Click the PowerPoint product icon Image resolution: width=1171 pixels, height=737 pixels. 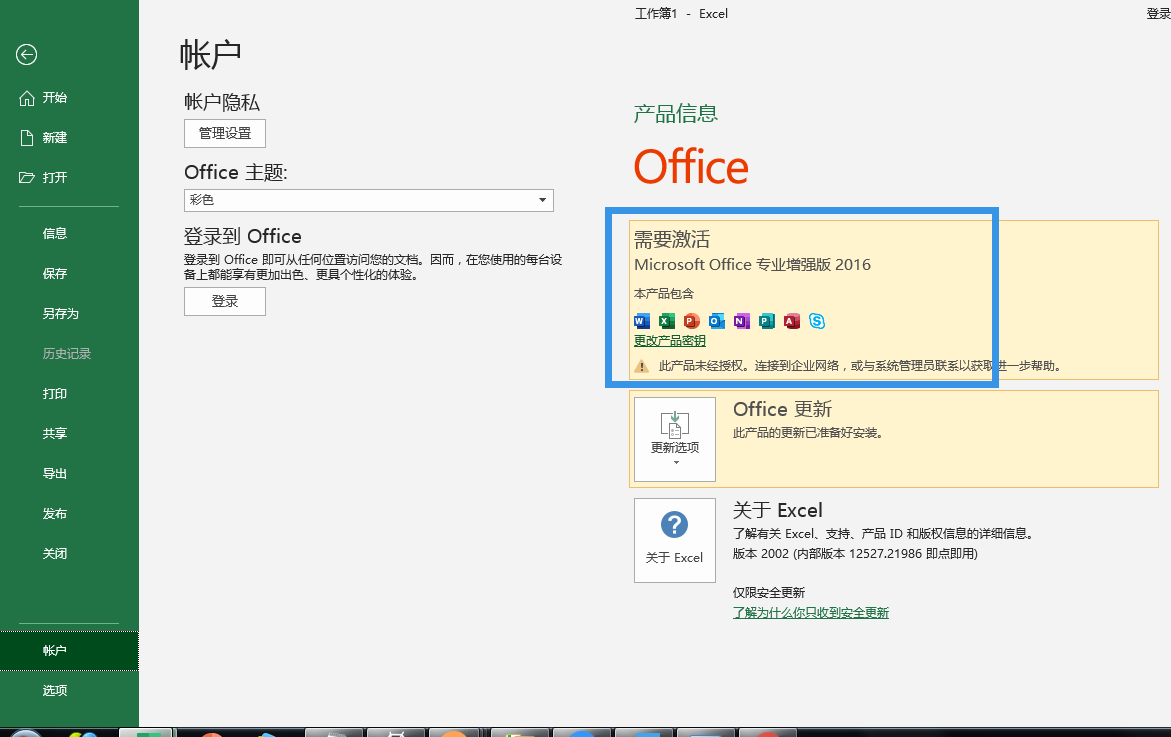point(692,321)
